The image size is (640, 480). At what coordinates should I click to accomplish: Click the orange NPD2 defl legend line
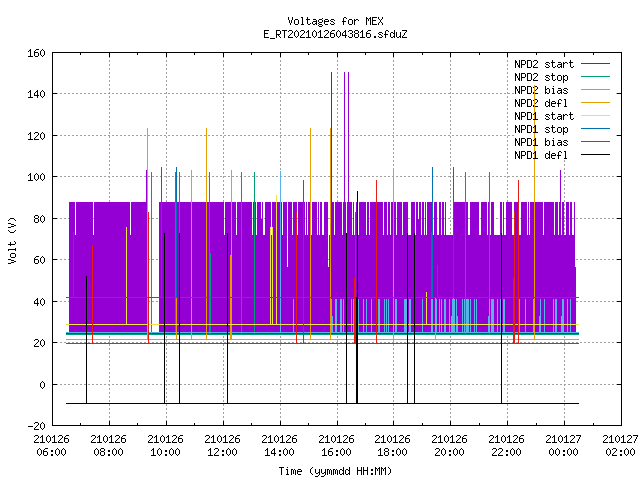coord(595,103)
